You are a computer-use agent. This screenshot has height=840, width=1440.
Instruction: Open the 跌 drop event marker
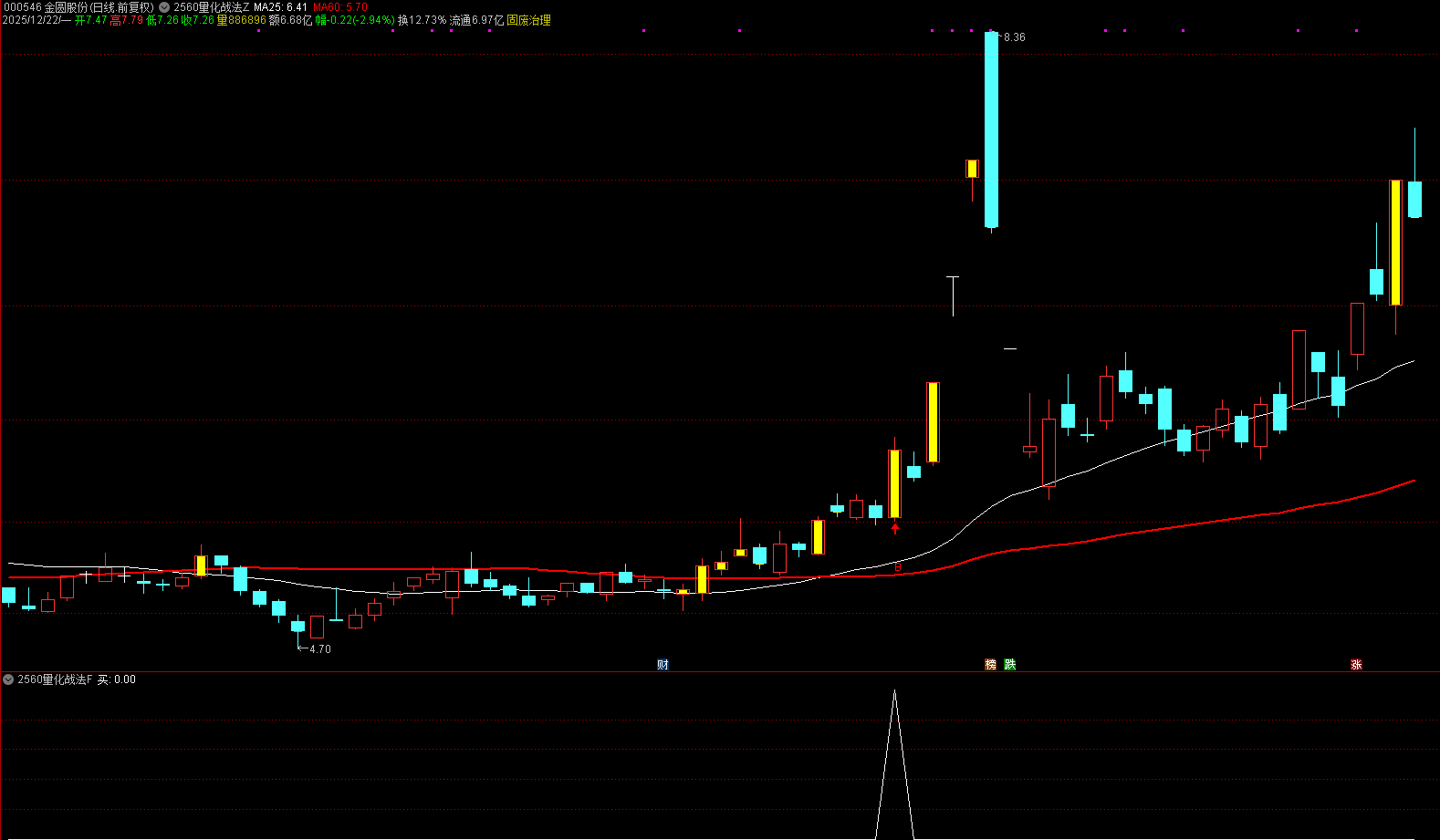pos(1010,665)
